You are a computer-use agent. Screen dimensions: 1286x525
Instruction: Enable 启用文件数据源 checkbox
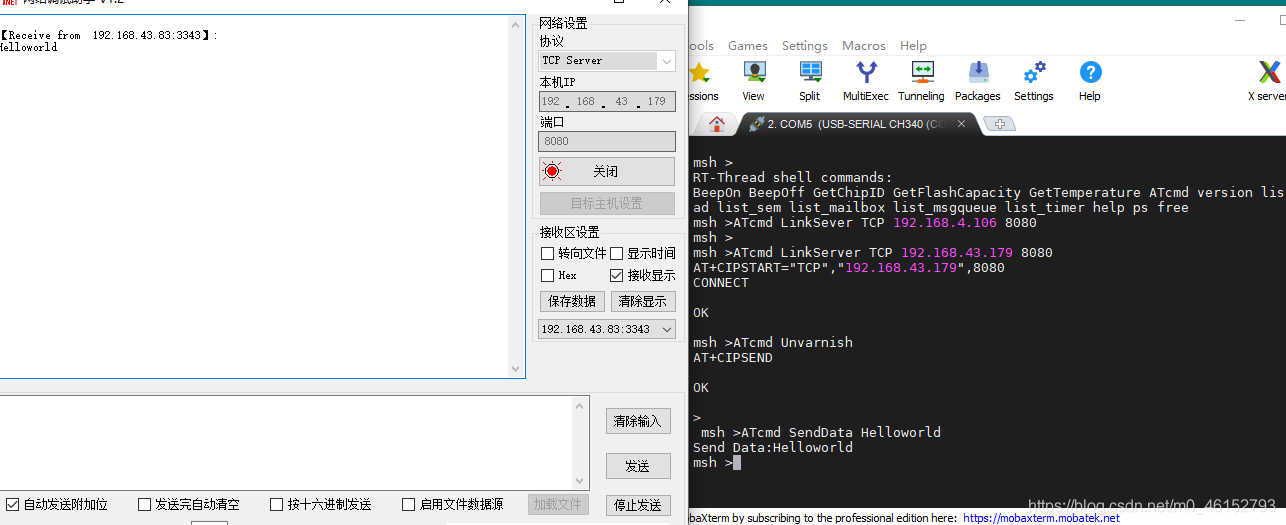[x=408, y=504]
